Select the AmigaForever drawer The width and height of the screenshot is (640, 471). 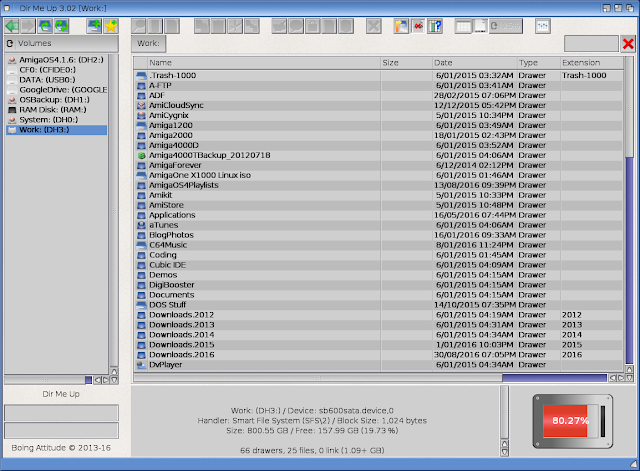[x=378, y=165]
